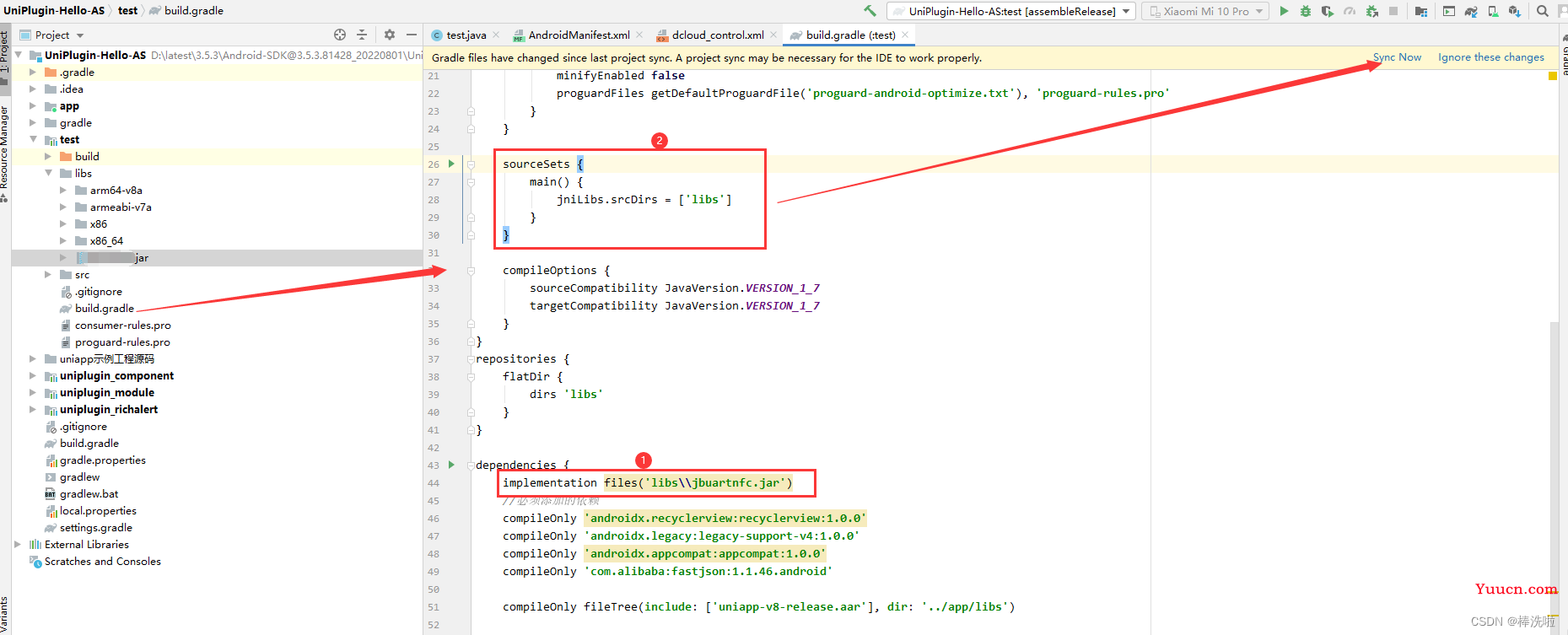Select Scratches and Consoles node

pos(102,561)
